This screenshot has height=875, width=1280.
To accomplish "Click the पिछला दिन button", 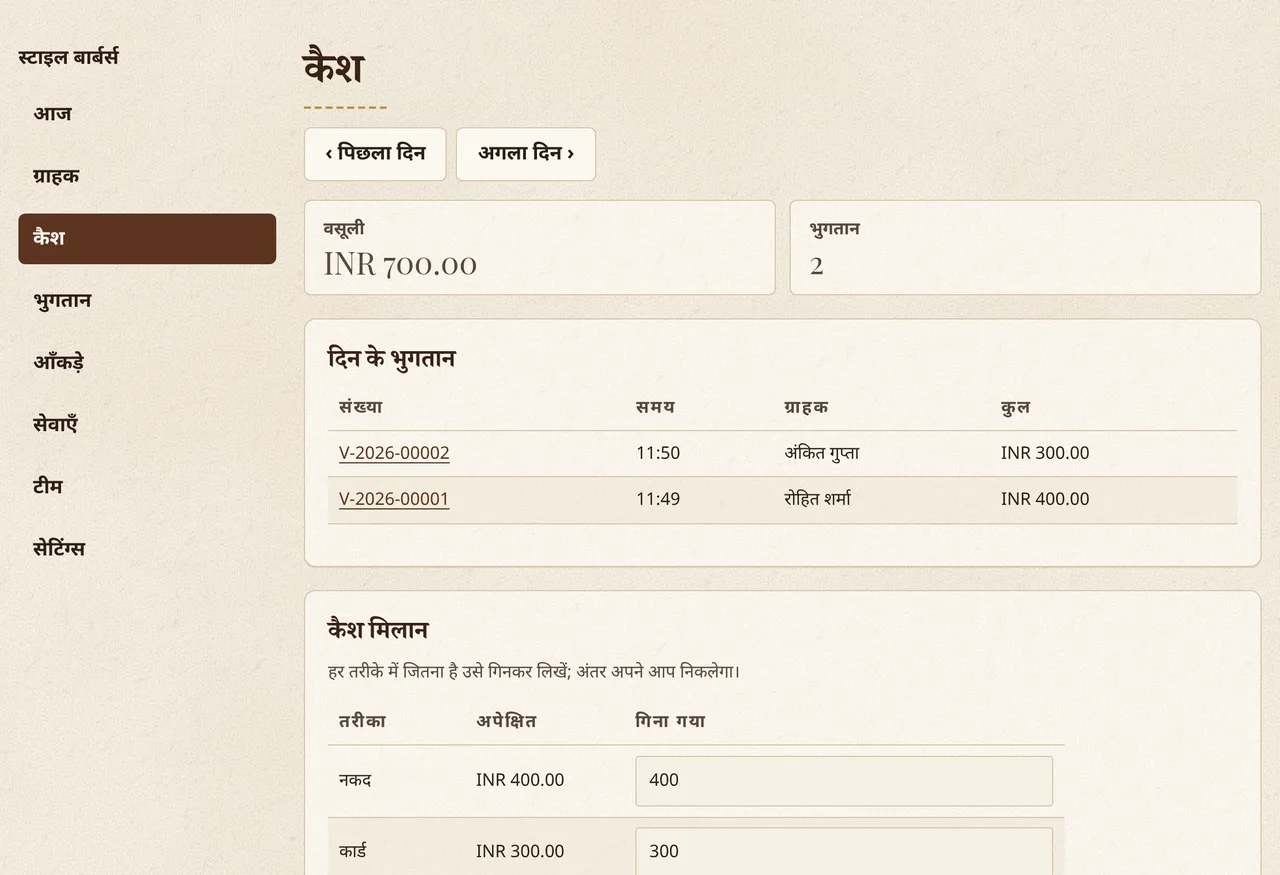I will 375,154.
